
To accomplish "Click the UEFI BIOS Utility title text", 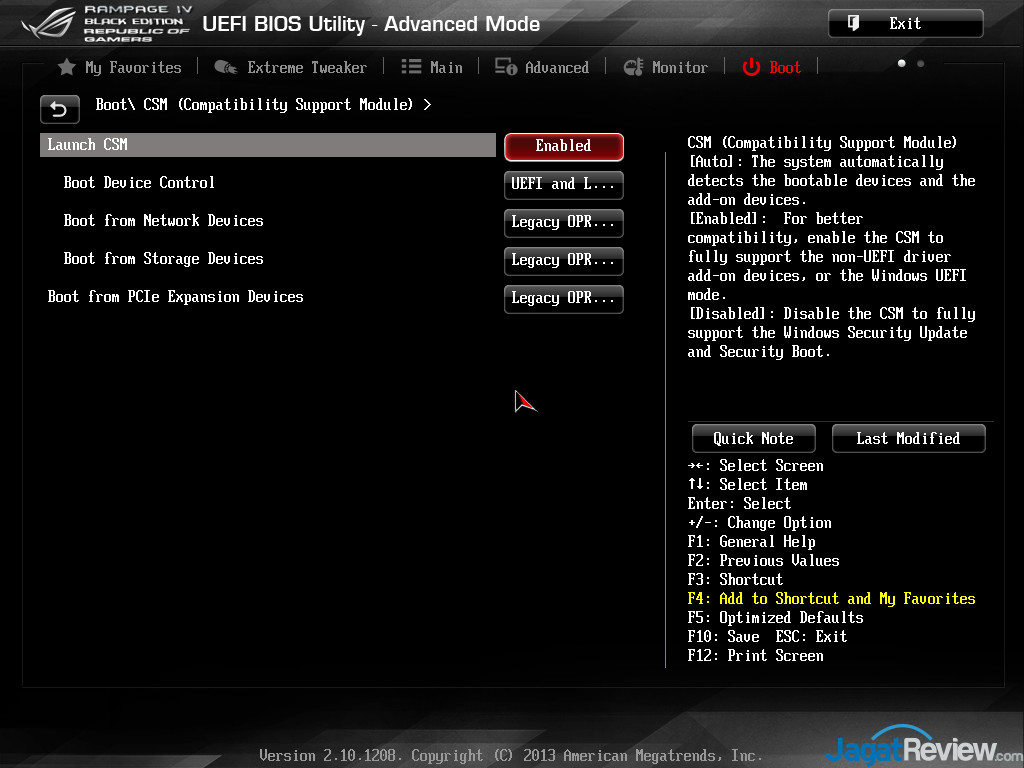I will coord(371,24).
